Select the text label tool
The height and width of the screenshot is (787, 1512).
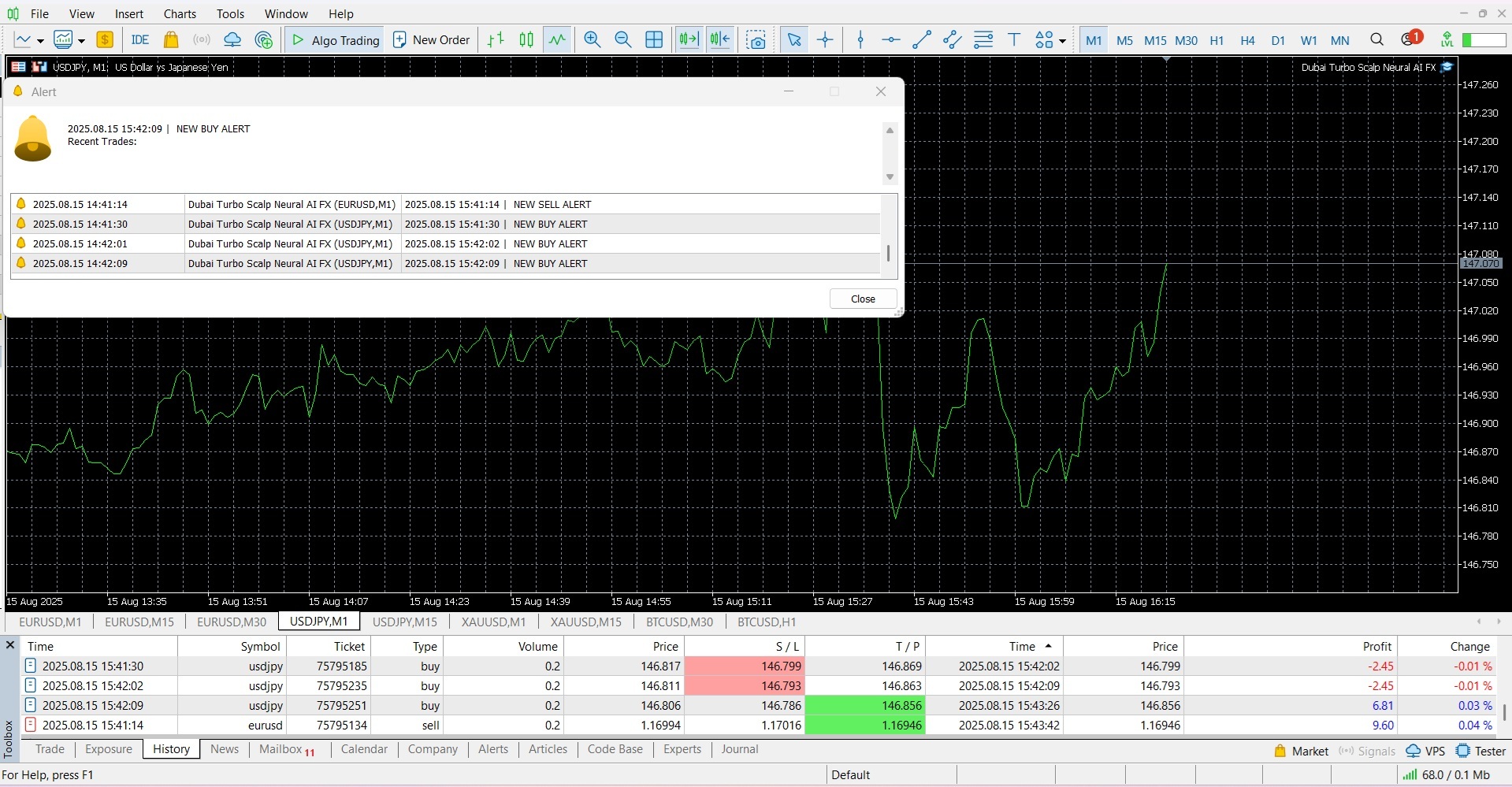[1014, 40]
